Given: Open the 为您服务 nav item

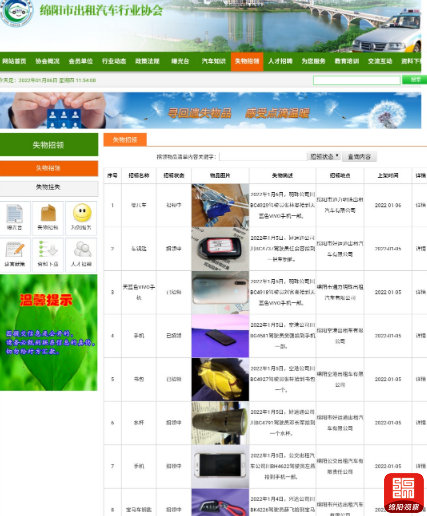Looking at the screenshot, I should tap(314, 61).
